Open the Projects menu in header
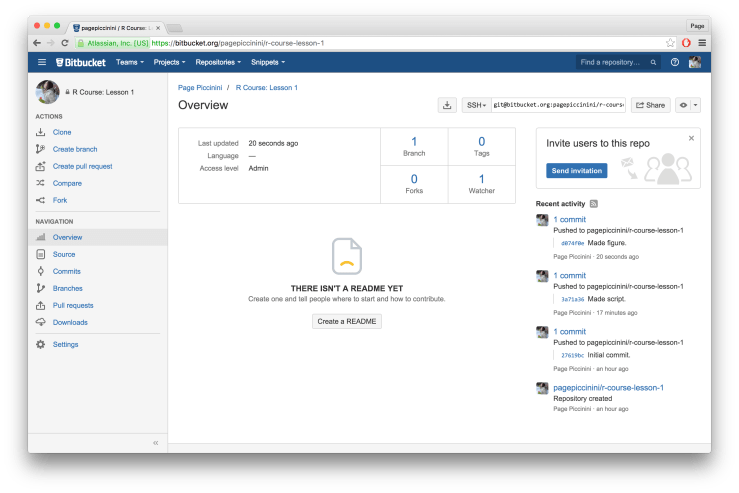 point(170,62)
